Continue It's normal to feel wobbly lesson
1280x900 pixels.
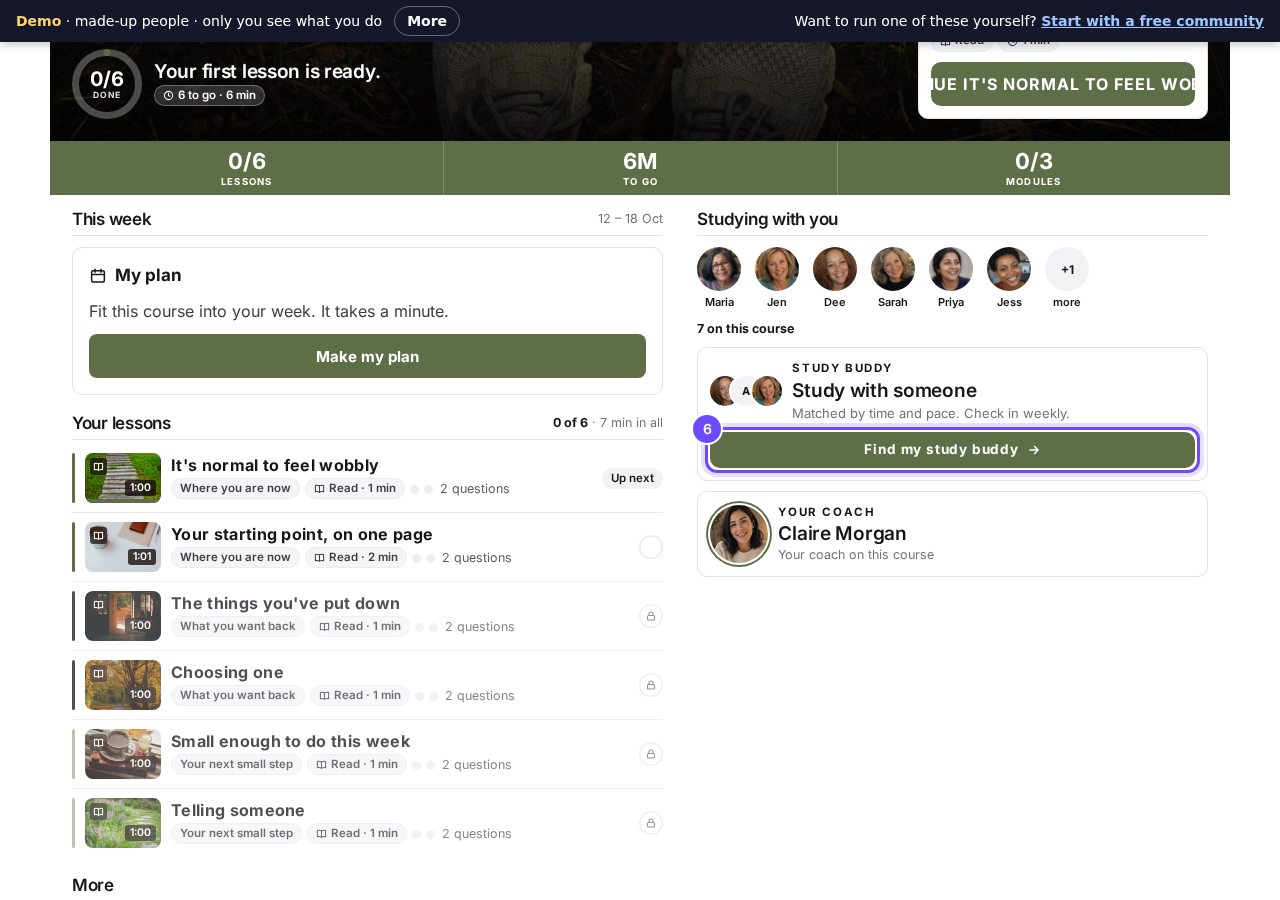(1063, 84)
